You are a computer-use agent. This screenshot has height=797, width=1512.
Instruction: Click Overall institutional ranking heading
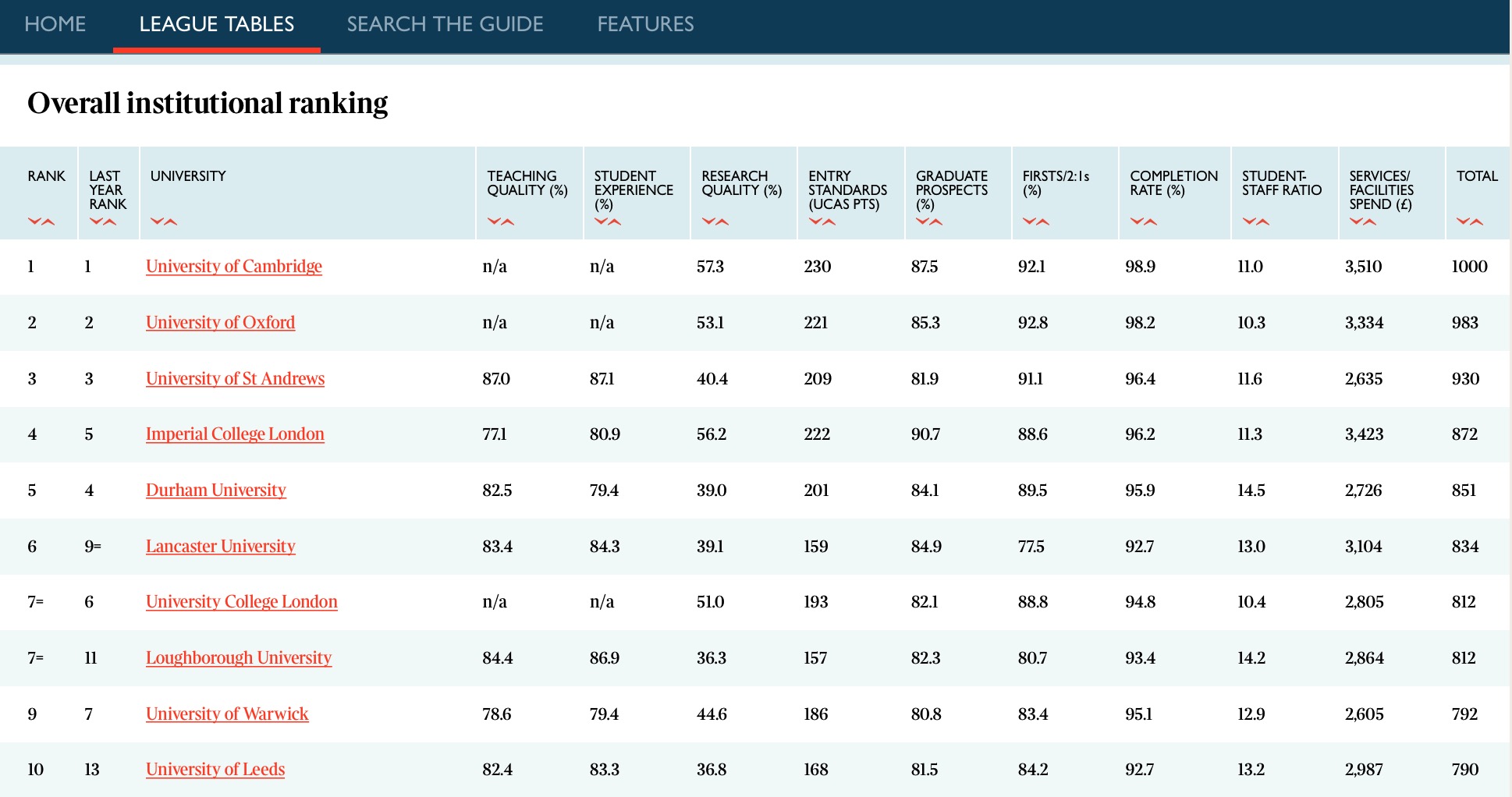(x=208, y=103)
